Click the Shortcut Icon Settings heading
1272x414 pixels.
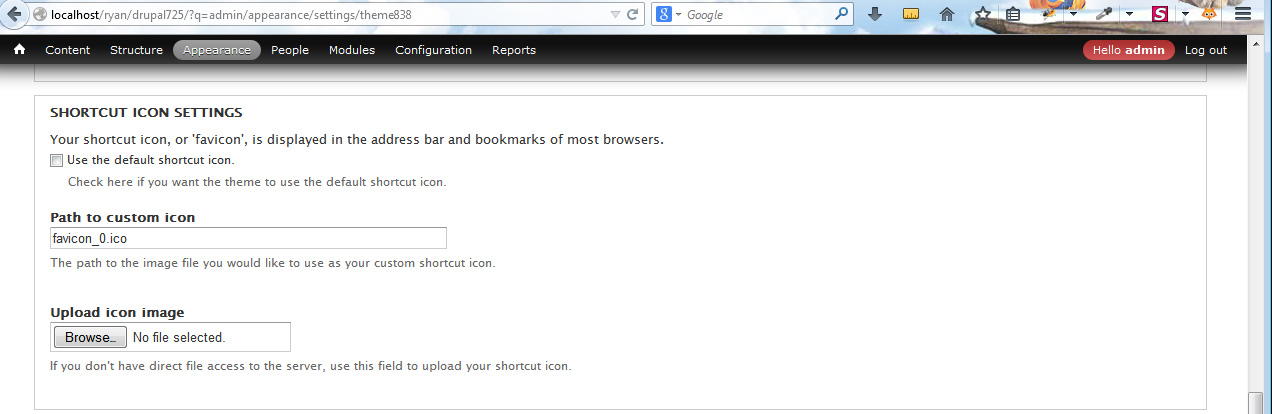(x=146, y=113)
